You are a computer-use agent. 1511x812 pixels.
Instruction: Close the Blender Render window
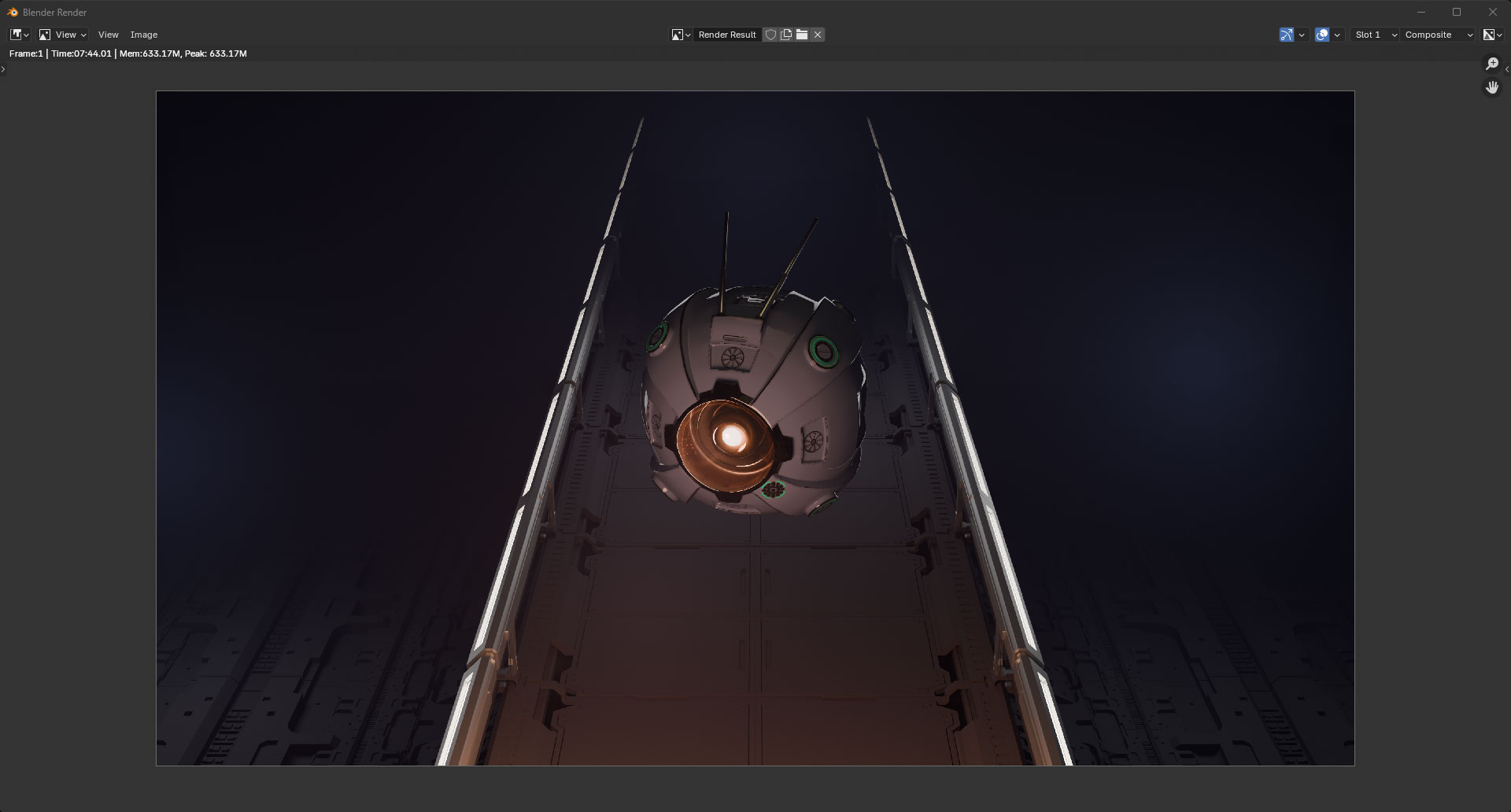(1493, 12)
